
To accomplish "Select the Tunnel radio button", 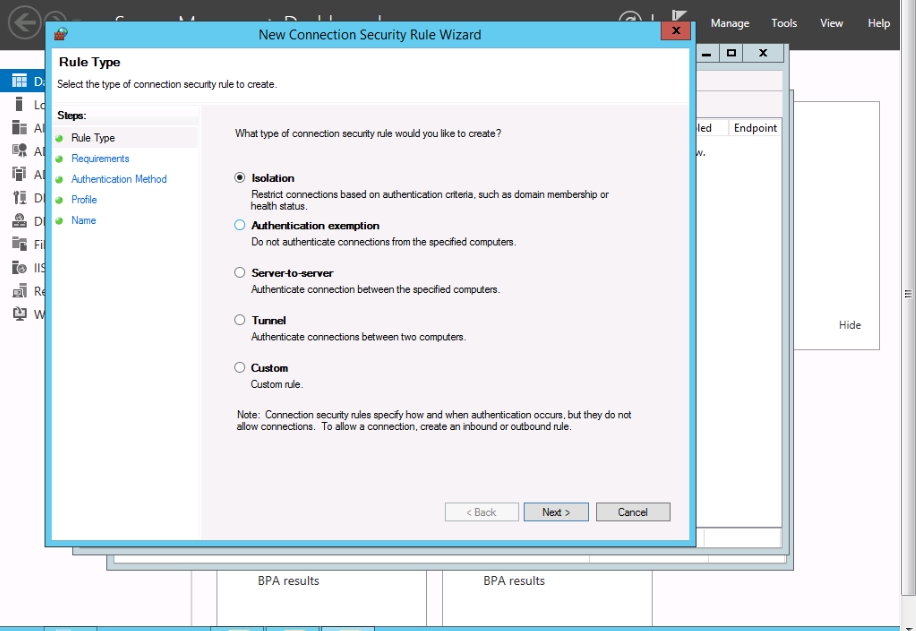I will [239, 320].
